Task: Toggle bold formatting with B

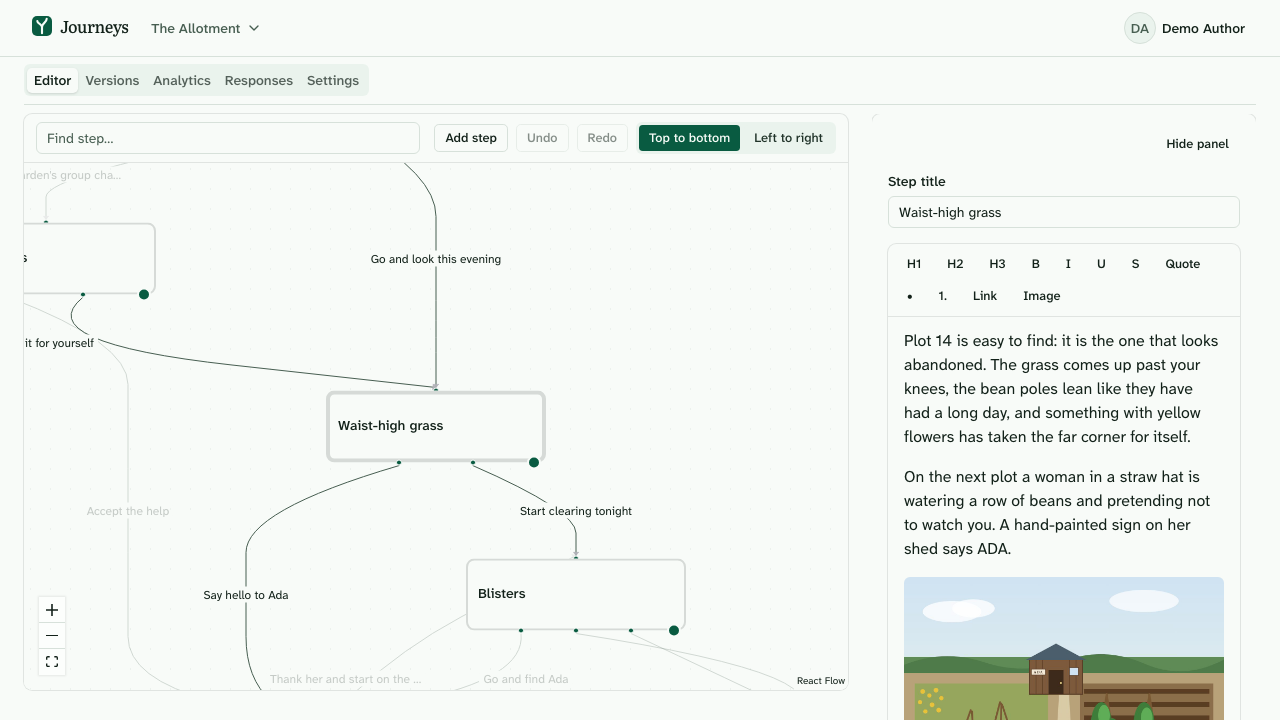Action: coord(1036,264)
